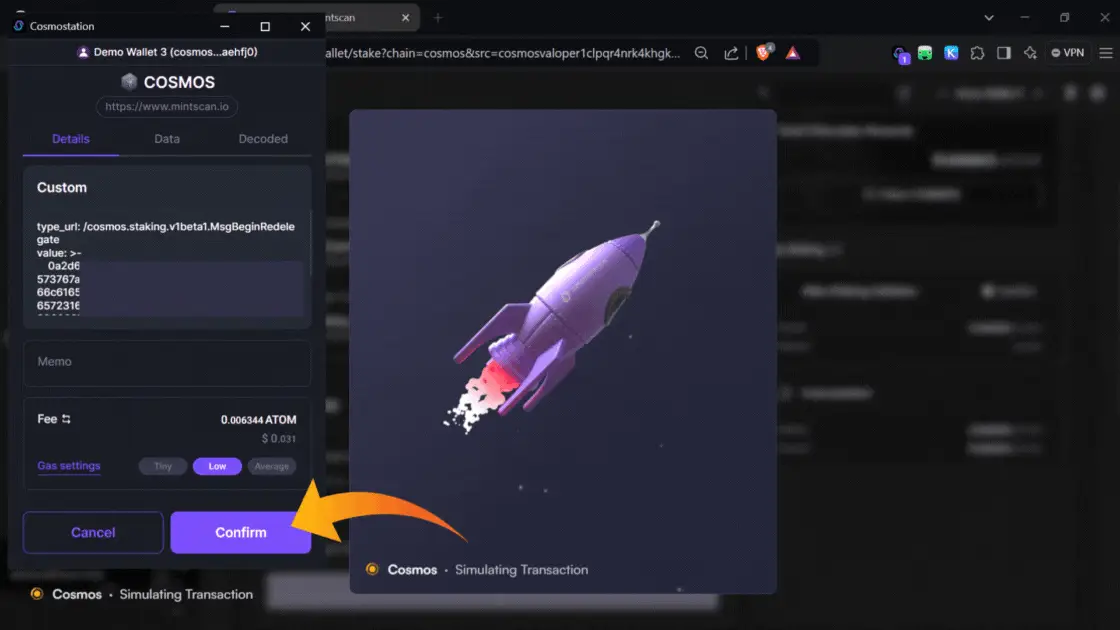The image size is (1120, 630).
Task: Cancel the transaction request
Action: 93,532
